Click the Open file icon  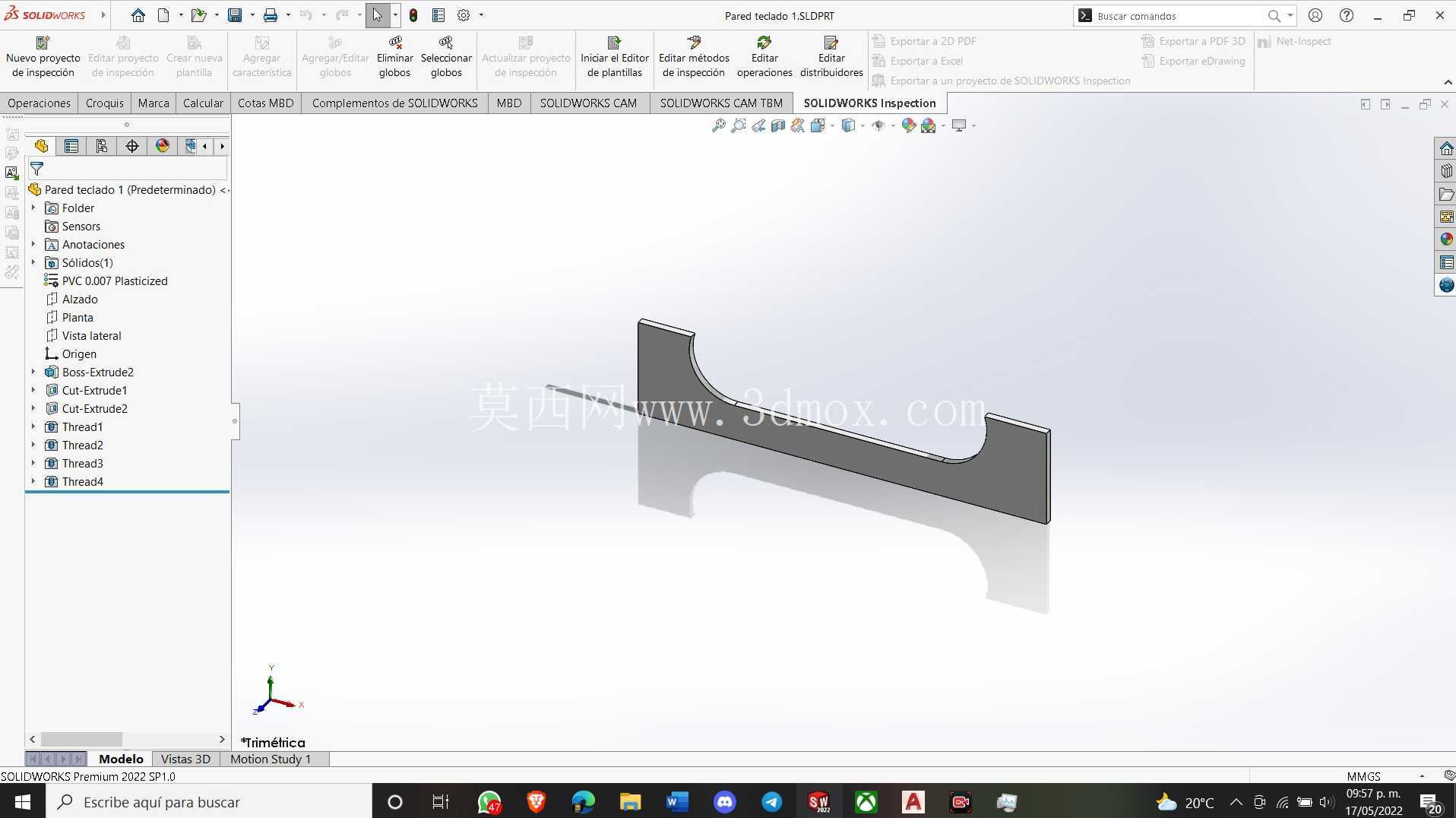[198, 15]
